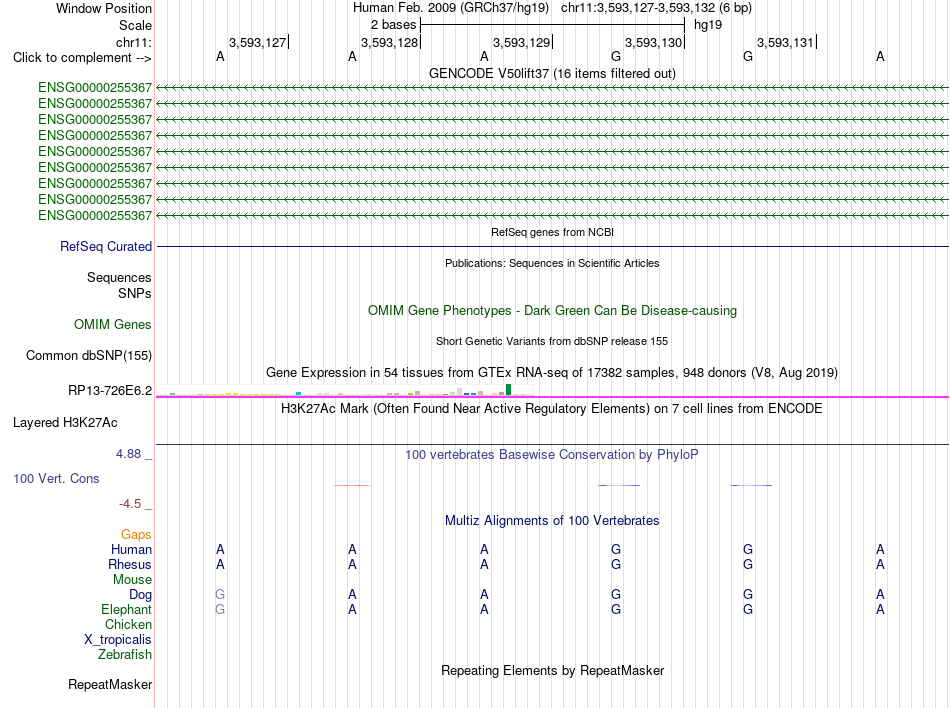Click the RefSeq Curated blue intron line

(x=552, y=246)
